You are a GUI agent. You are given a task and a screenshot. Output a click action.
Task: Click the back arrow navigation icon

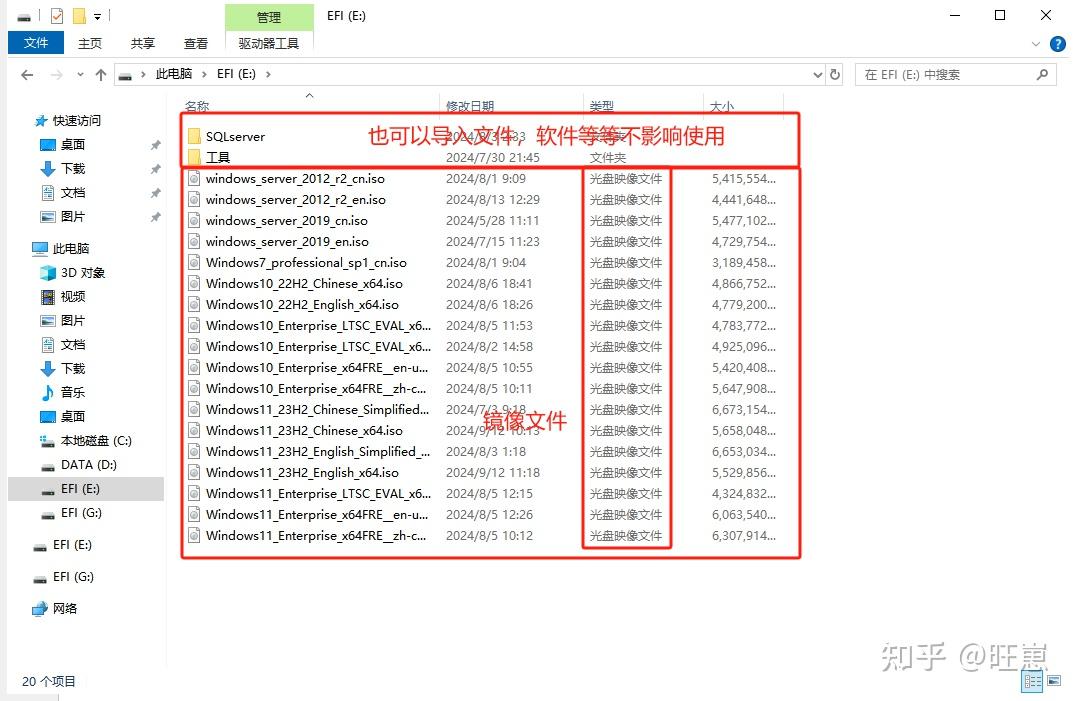(x=27, y=73)
